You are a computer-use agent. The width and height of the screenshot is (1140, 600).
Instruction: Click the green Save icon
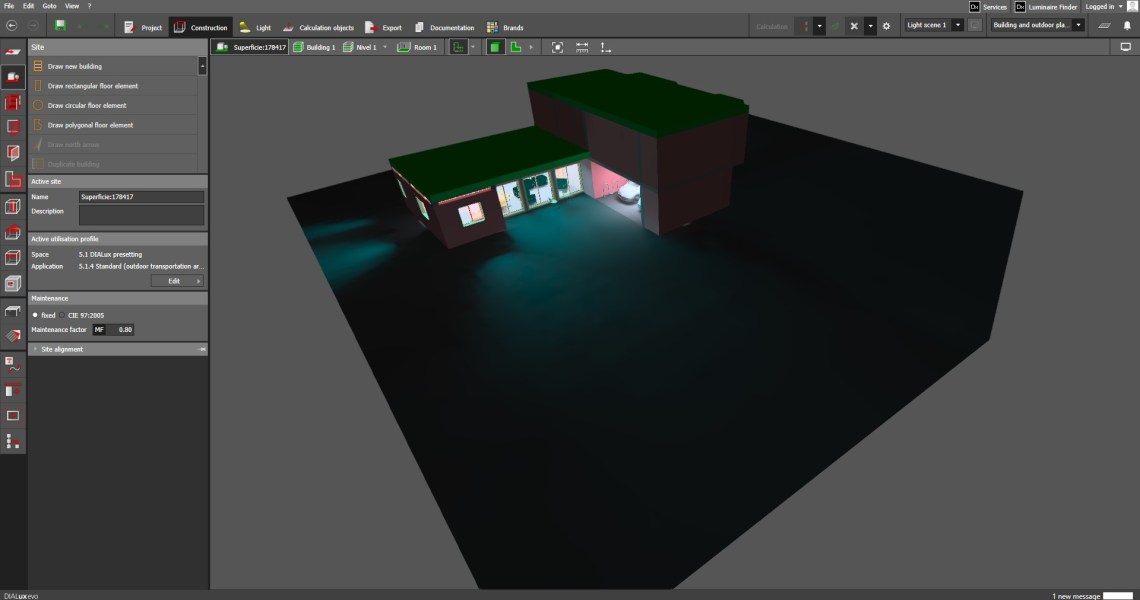(x=60, y=26)
